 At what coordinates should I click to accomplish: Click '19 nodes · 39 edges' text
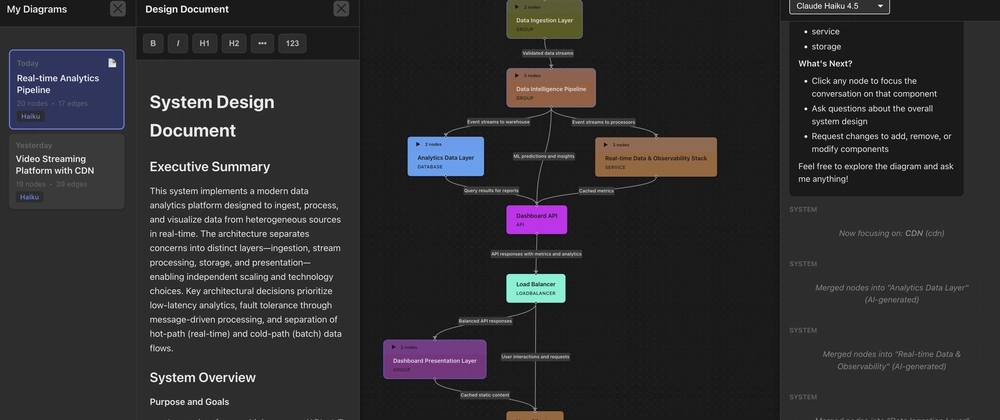click(52, 184)
